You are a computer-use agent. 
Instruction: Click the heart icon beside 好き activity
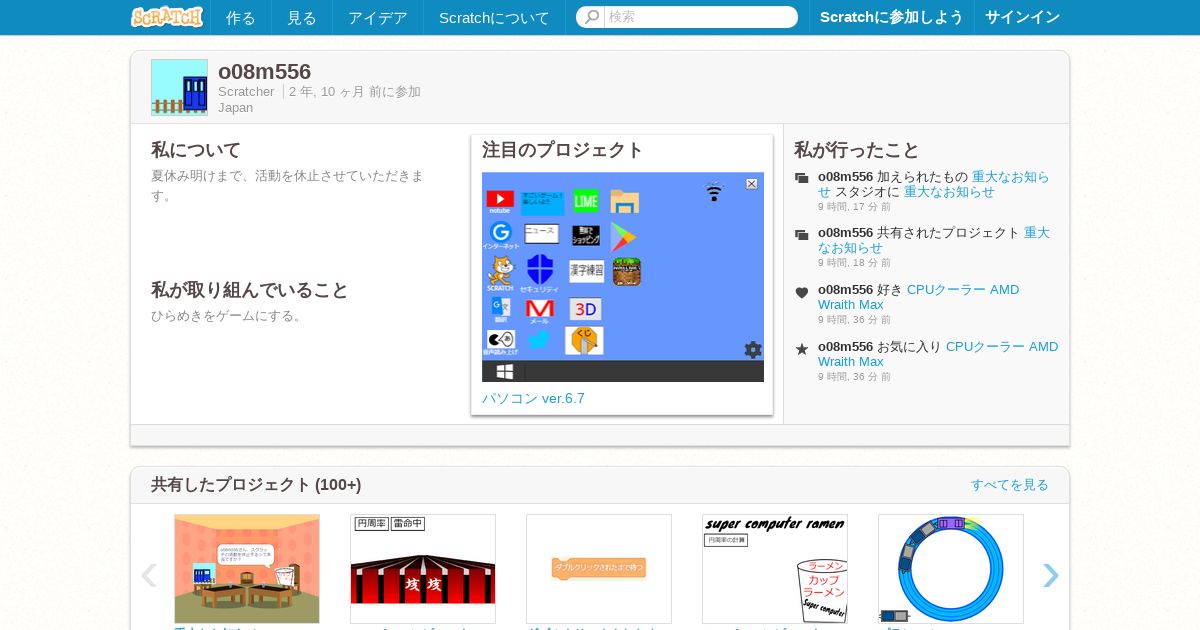802,292
